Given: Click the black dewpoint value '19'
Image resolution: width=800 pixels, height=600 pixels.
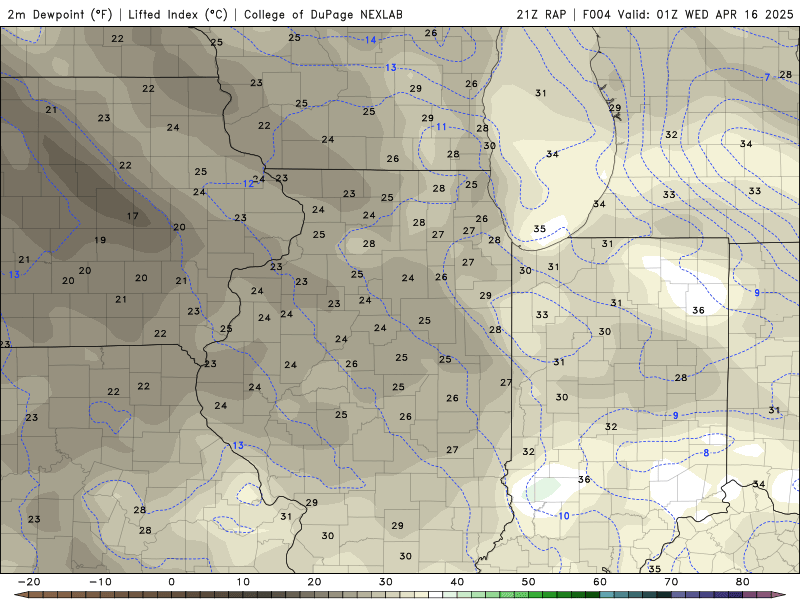Looking at the screenshot, I should pos(100,240).
